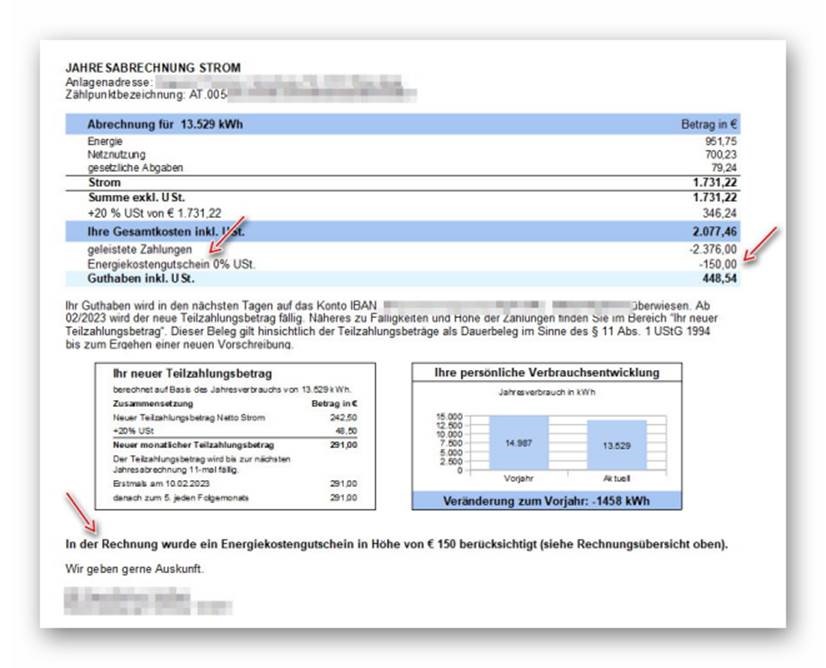Screen dimensions: 826x668
Task: Click the "Zusammensetzung" column header
Action: click(153, 404)
